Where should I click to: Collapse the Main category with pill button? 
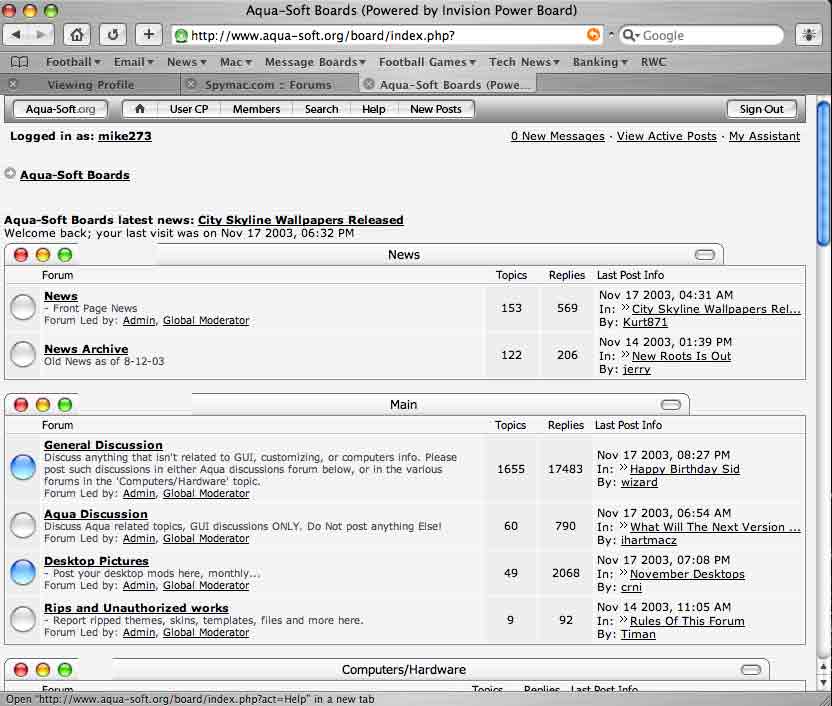[x=671, y=405]
